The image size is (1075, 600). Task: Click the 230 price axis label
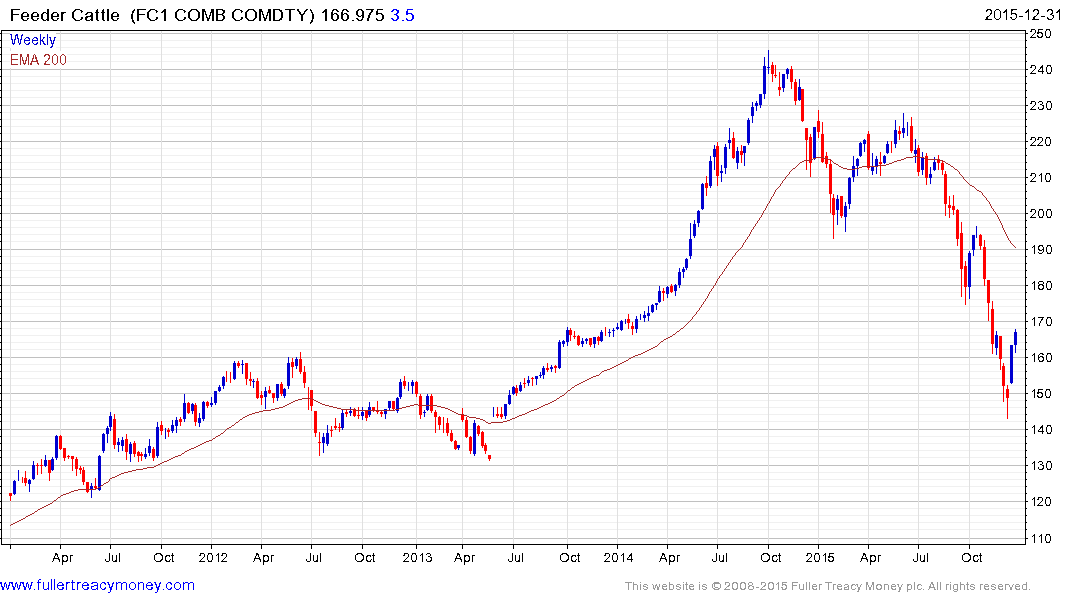tap(1041, 106)
